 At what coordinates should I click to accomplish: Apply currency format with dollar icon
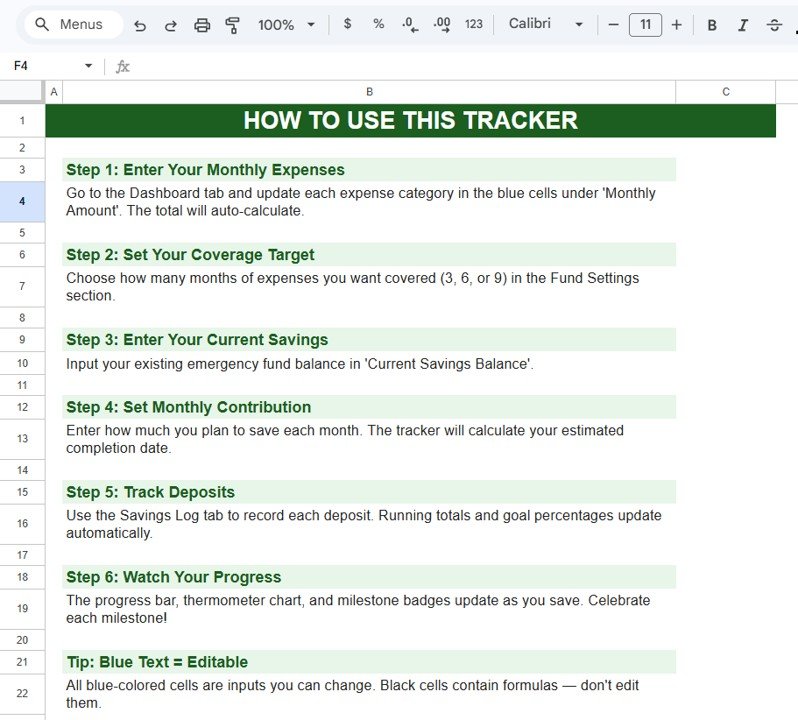click(x=347, y=24)
